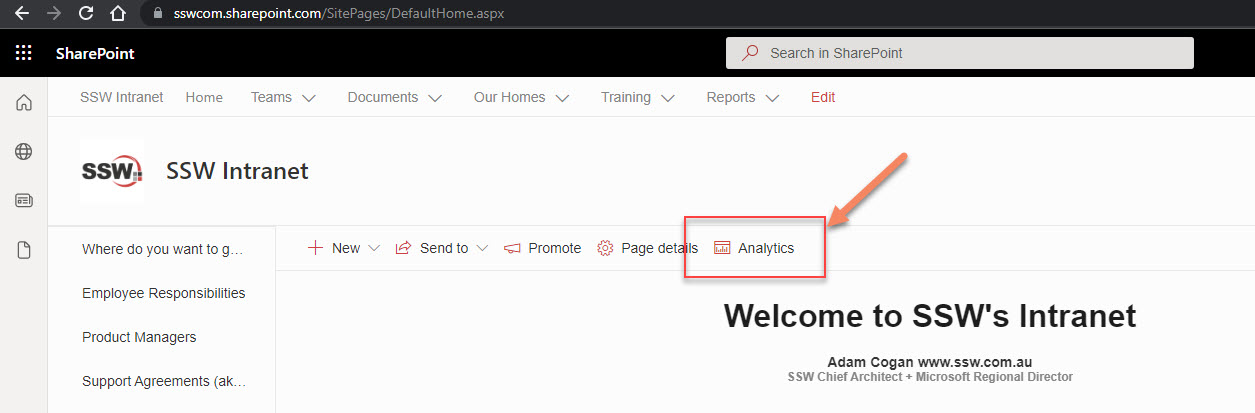Open the SharePoint app launcher waffle
The image size is (1255, 413).
coord(24,53)
